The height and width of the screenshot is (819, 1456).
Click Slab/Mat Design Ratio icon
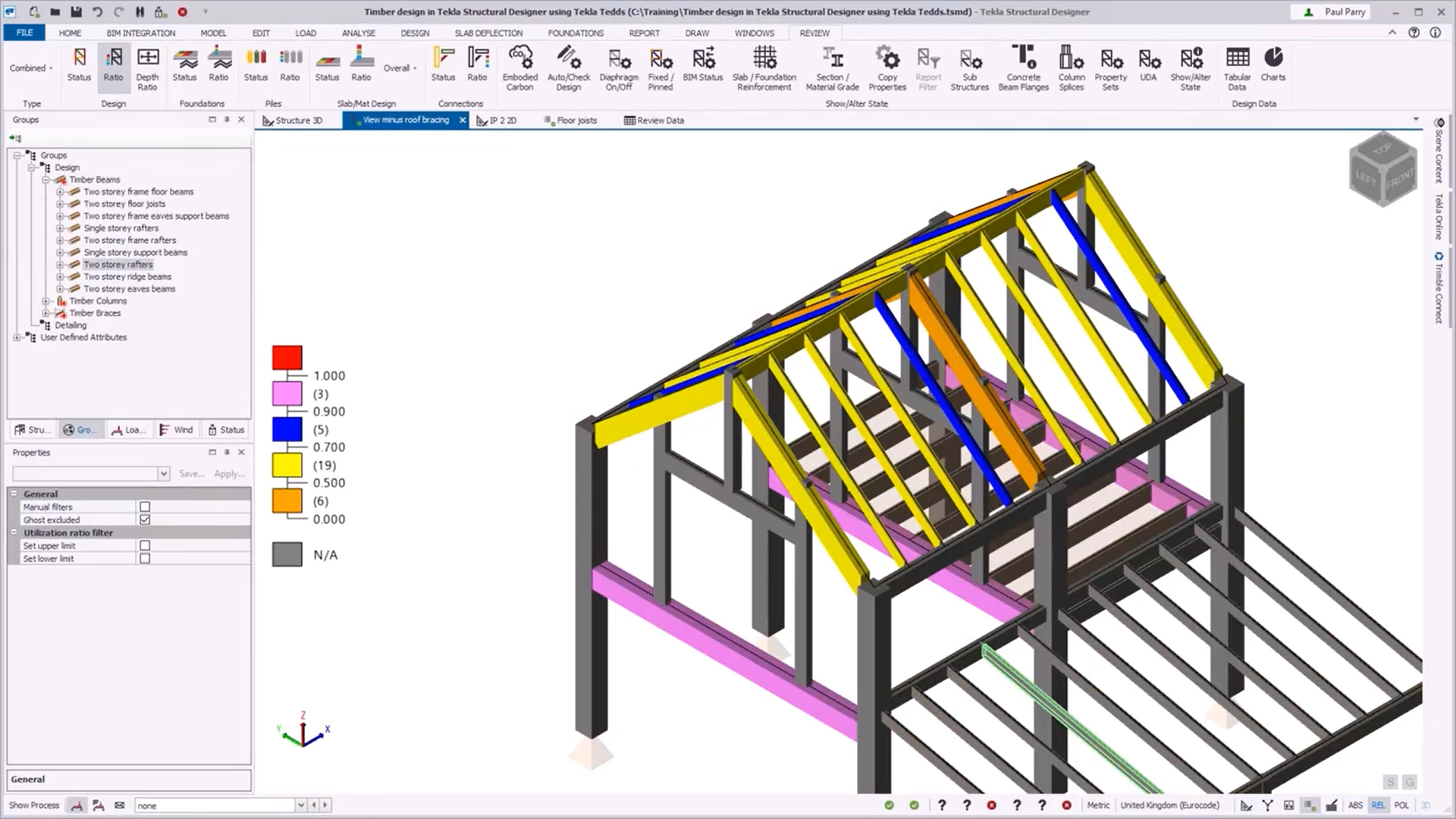tap(361, 65)
